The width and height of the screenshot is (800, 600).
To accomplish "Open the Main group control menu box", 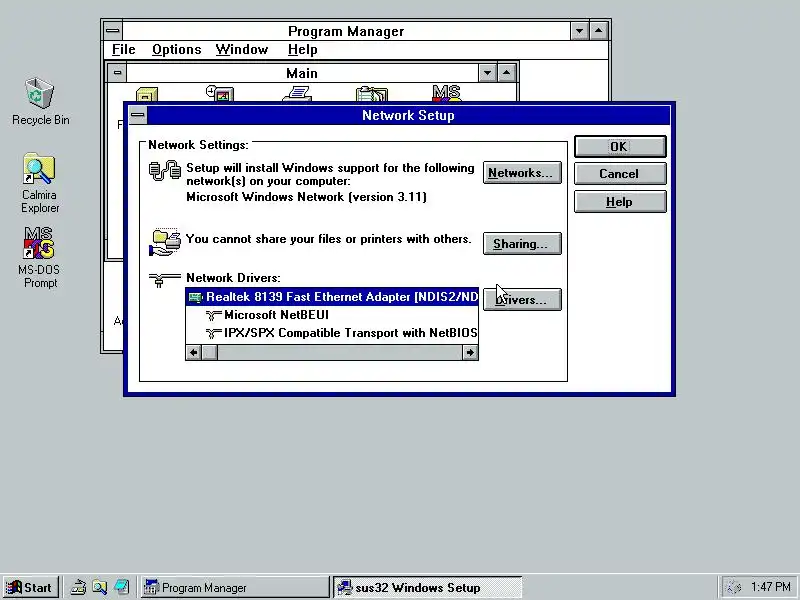I will click(x=117, y=73).
